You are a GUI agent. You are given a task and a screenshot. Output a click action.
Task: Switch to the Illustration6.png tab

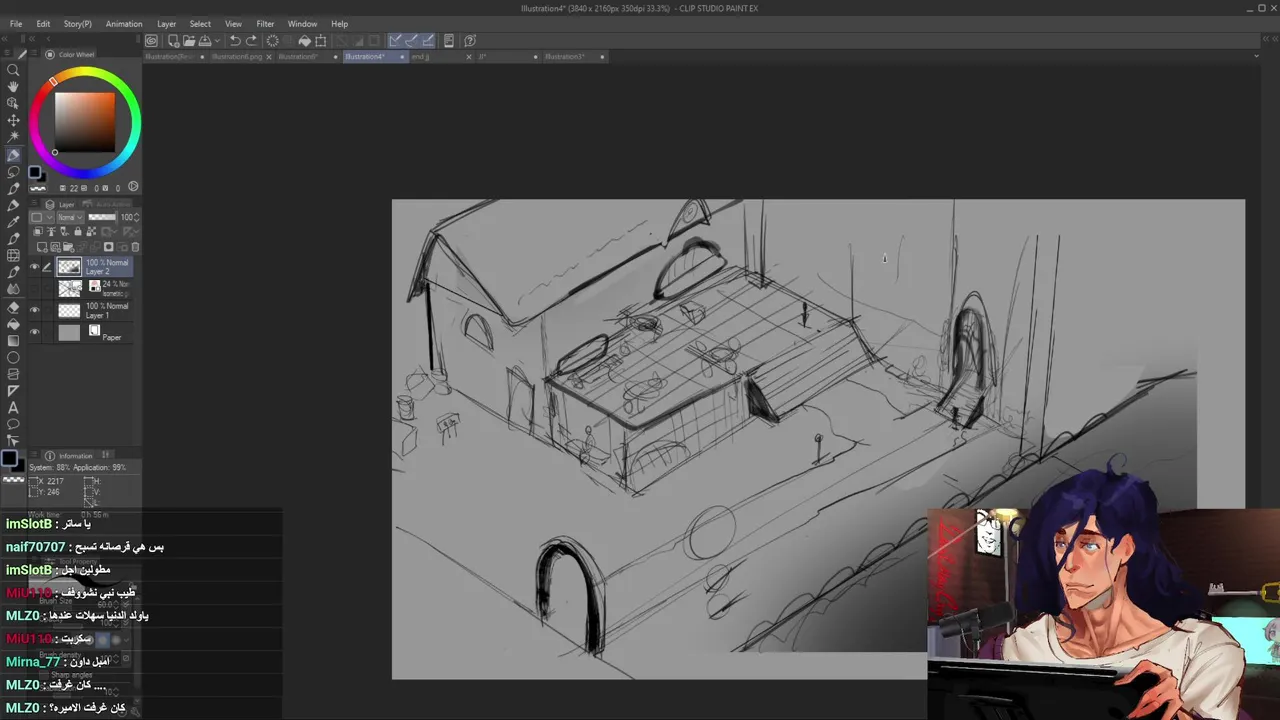tap(237, 57)
